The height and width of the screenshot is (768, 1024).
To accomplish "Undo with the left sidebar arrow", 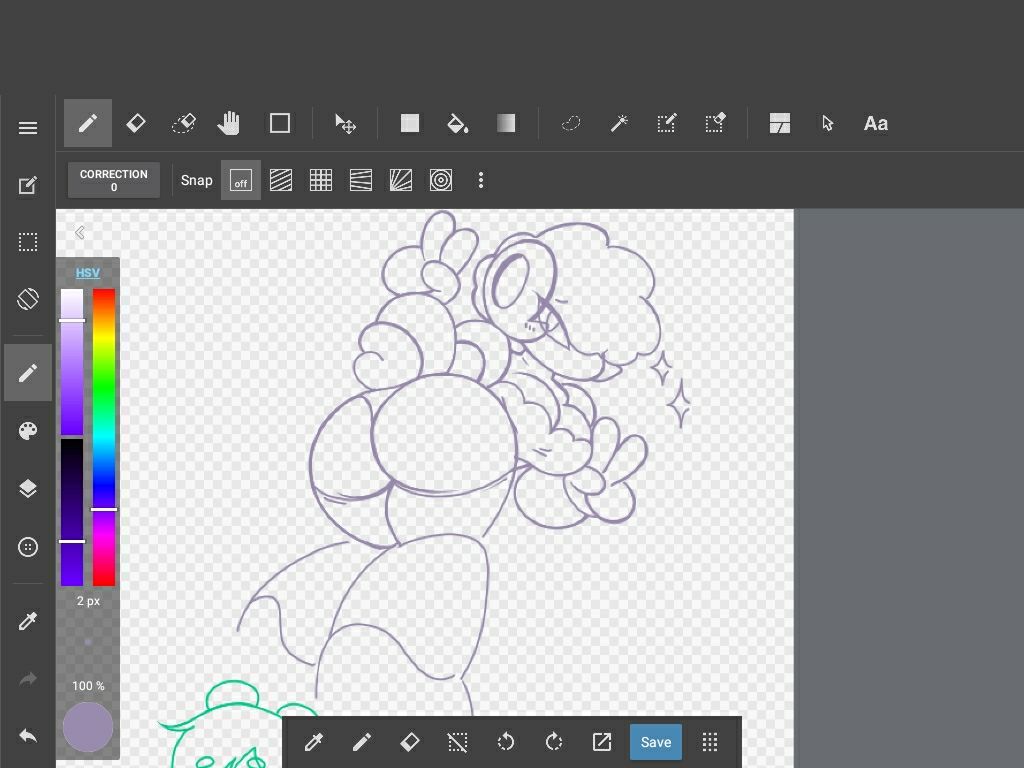I will pos(27,736).
